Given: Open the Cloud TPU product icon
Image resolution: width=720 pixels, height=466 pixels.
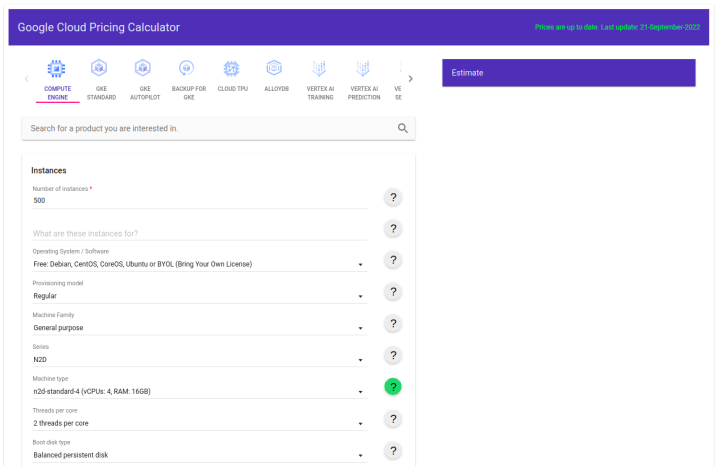Looking at the screenshot, I should (x=231, y=68).
